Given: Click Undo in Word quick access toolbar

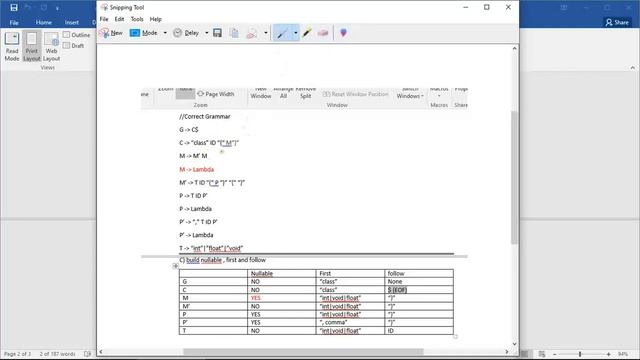Looking at the screenshot, I should pyautogui.click(x=28, y=7).
